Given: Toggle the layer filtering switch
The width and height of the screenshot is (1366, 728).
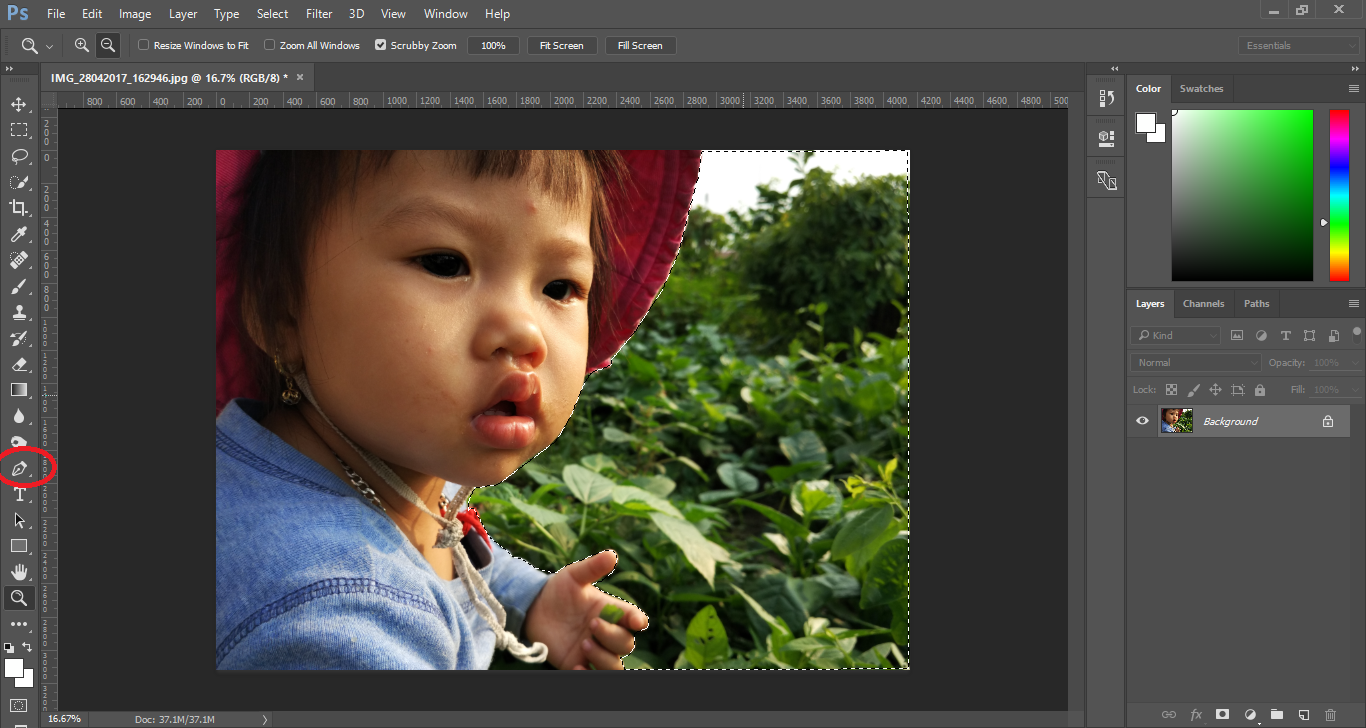Looking at the screenshot, I should tap(1357, 333).
